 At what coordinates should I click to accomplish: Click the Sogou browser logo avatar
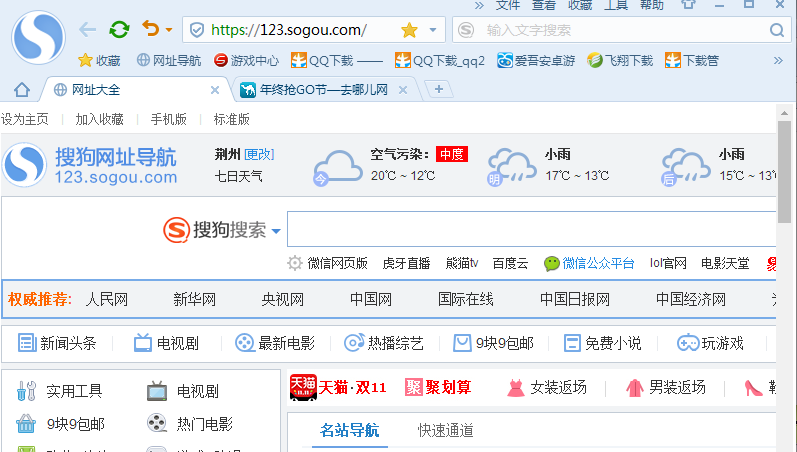click(38, 36)
